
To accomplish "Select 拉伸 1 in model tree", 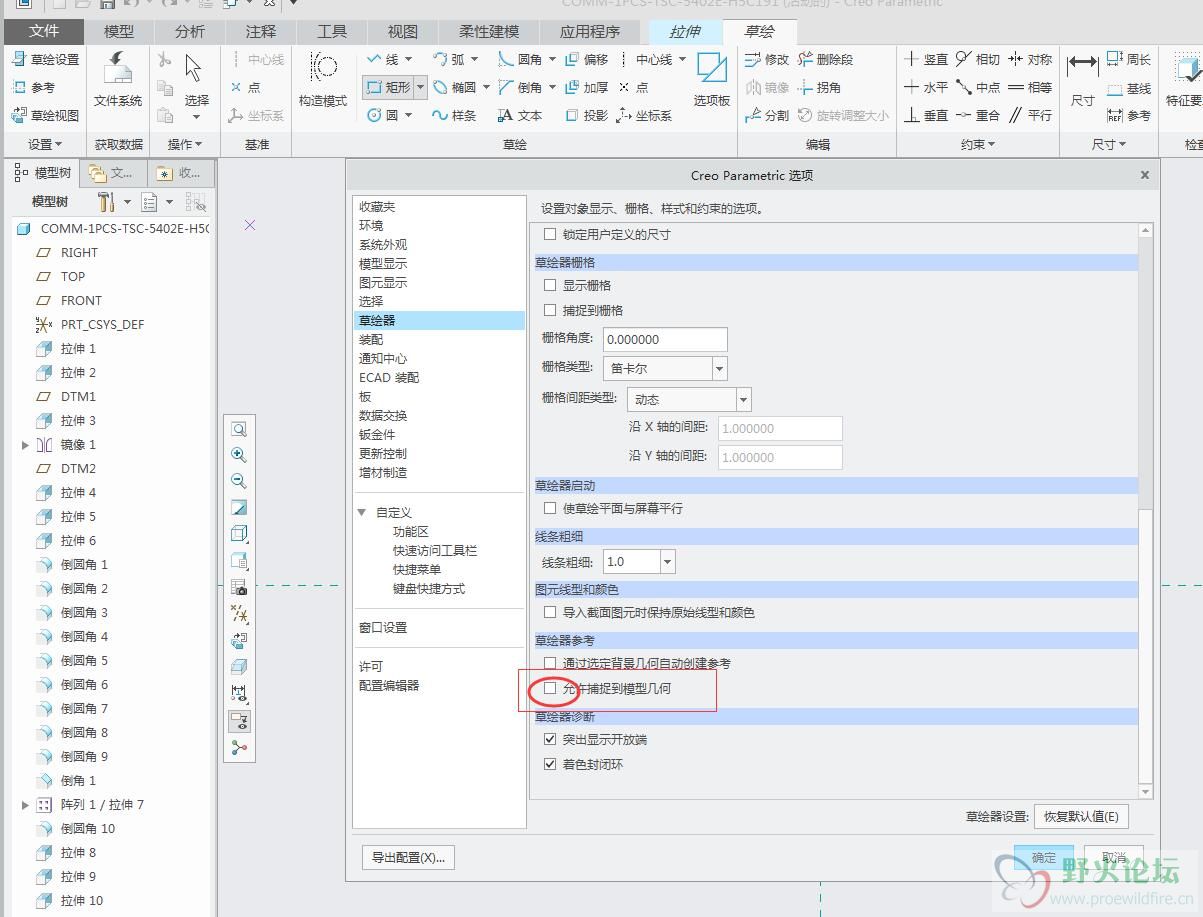I will 78,349.
